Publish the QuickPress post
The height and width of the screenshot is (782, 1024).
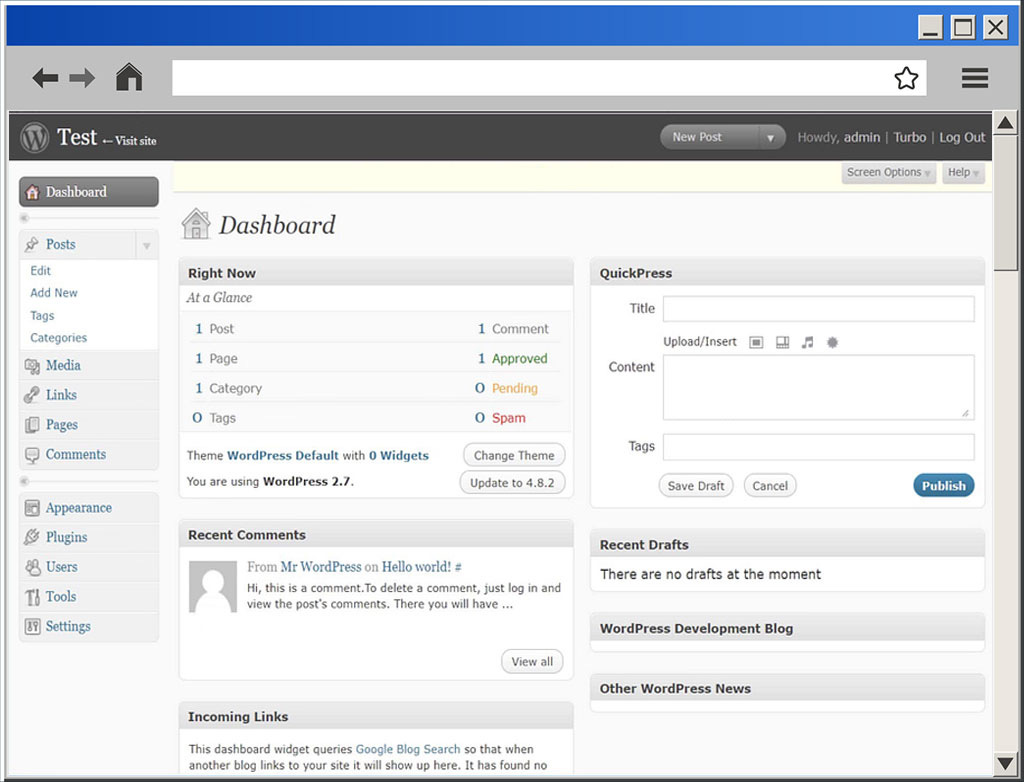click(944, 485)
